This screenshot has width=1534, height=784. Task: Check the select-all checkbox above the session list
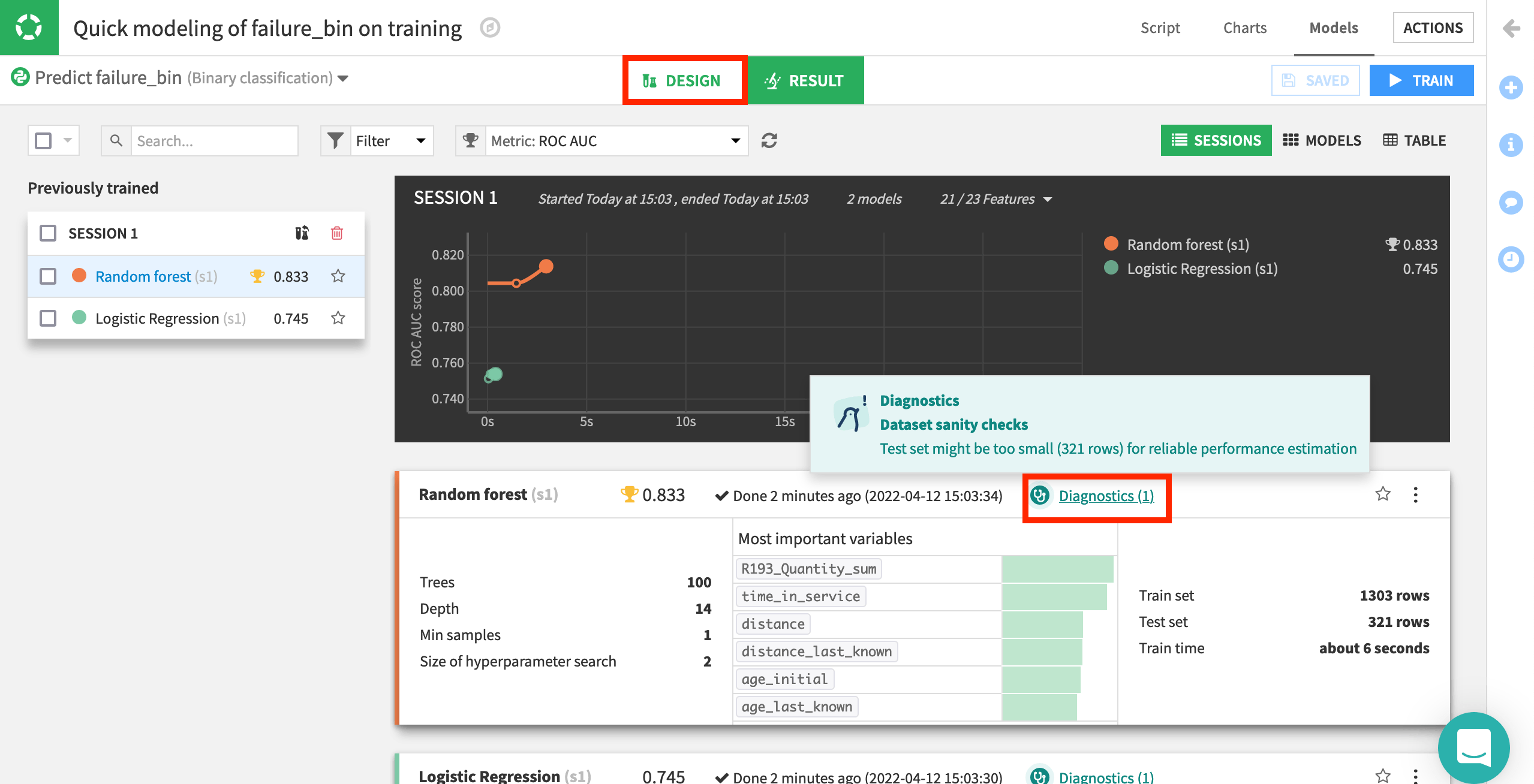coord(43,140)
